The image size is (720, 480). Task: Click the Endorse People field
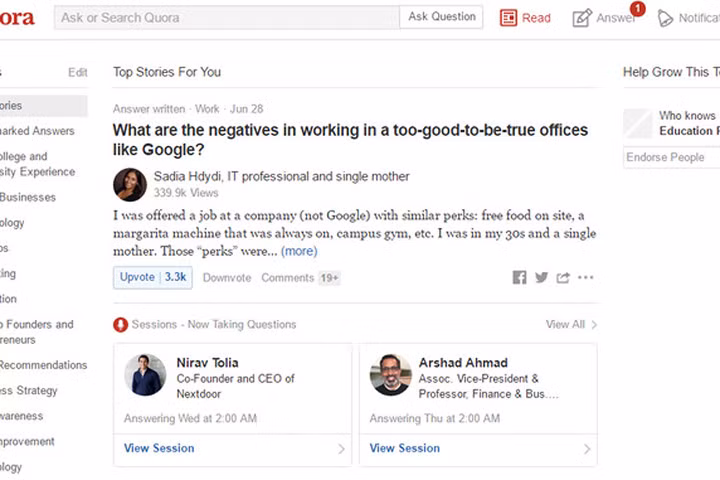672,158
